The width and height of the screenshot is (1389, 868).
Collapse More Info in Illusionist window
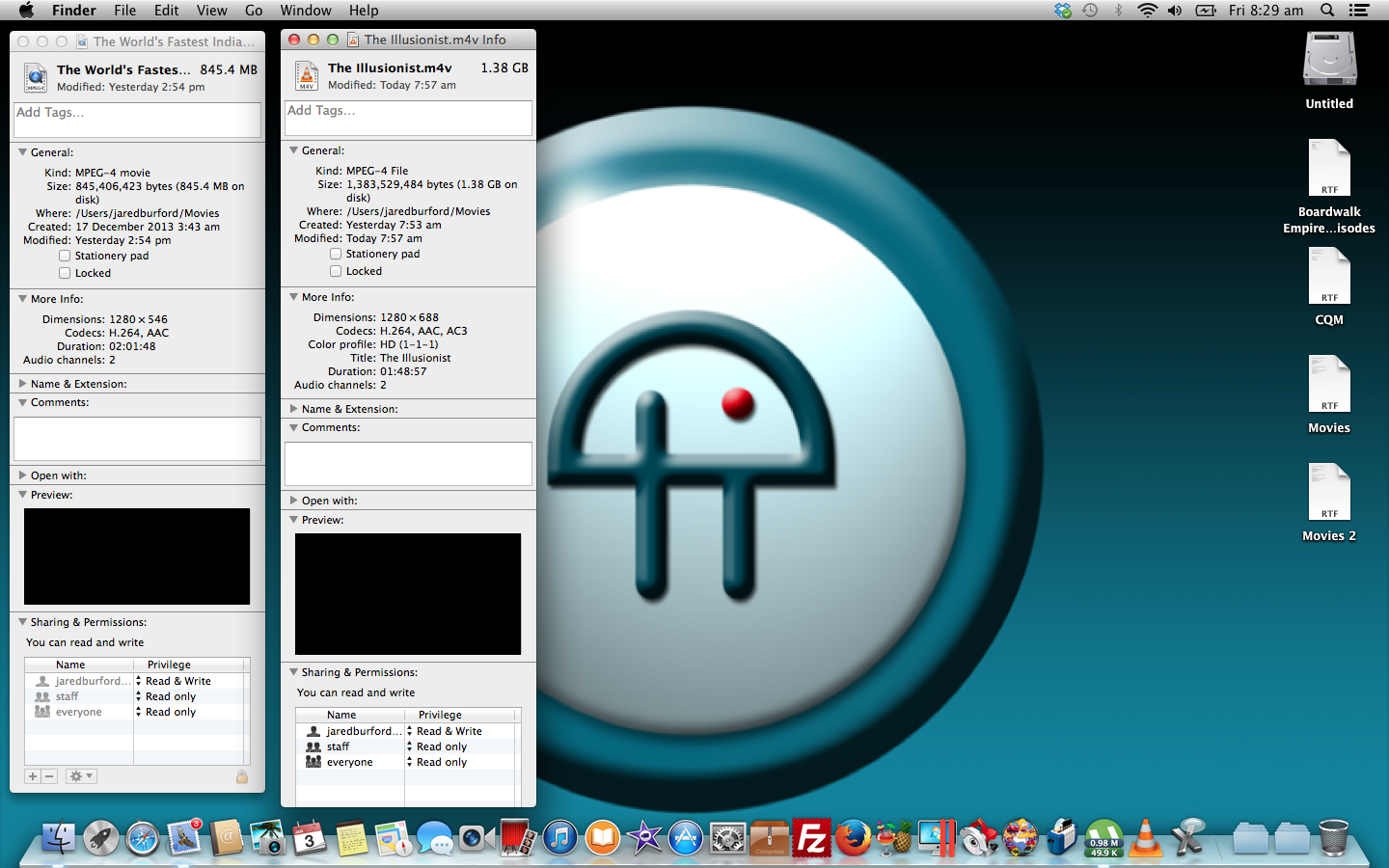(294, 297)
